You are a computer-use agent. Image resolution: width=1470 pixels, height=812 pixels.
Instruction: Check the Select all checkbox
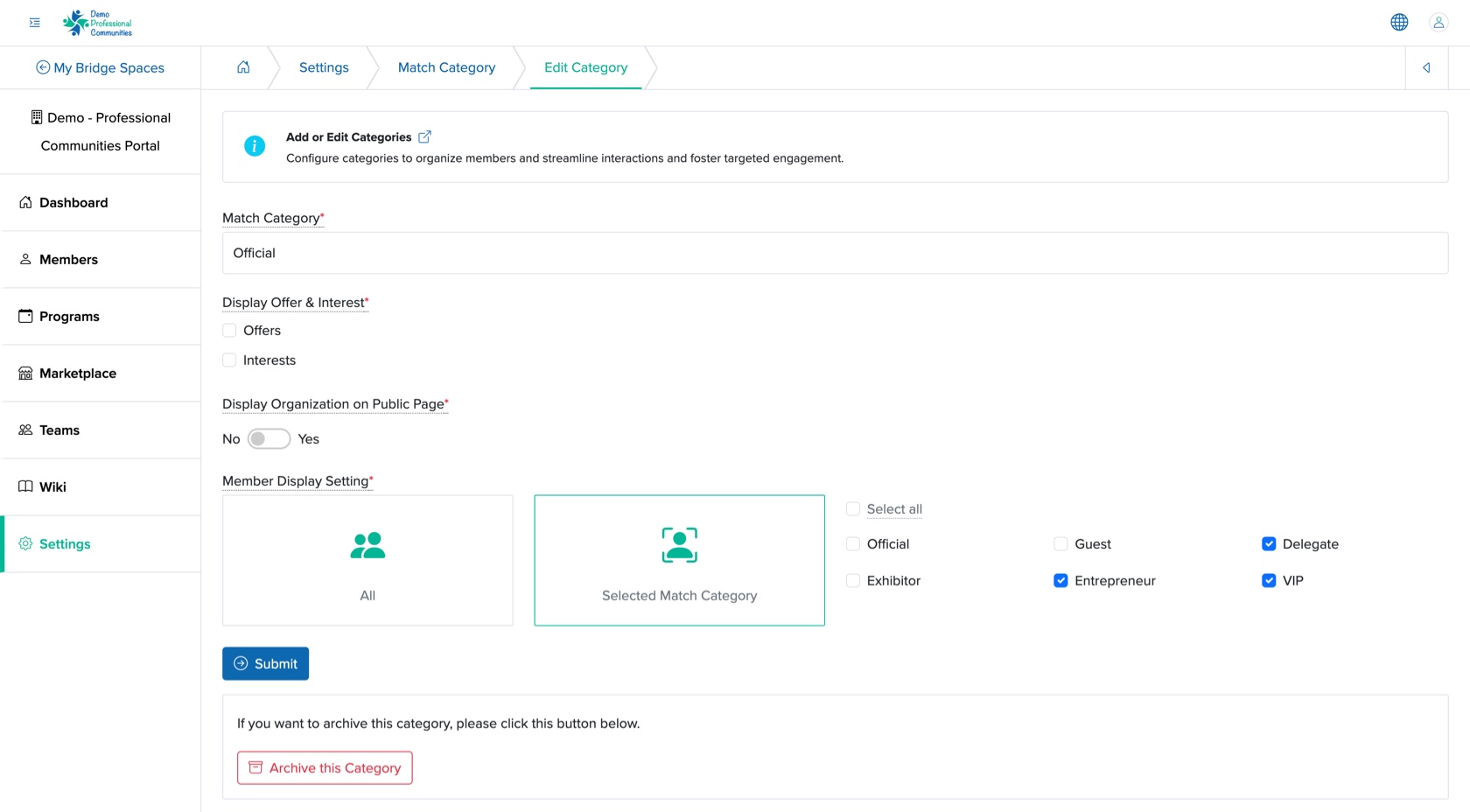pyautogui.click(x=853, y=508)
